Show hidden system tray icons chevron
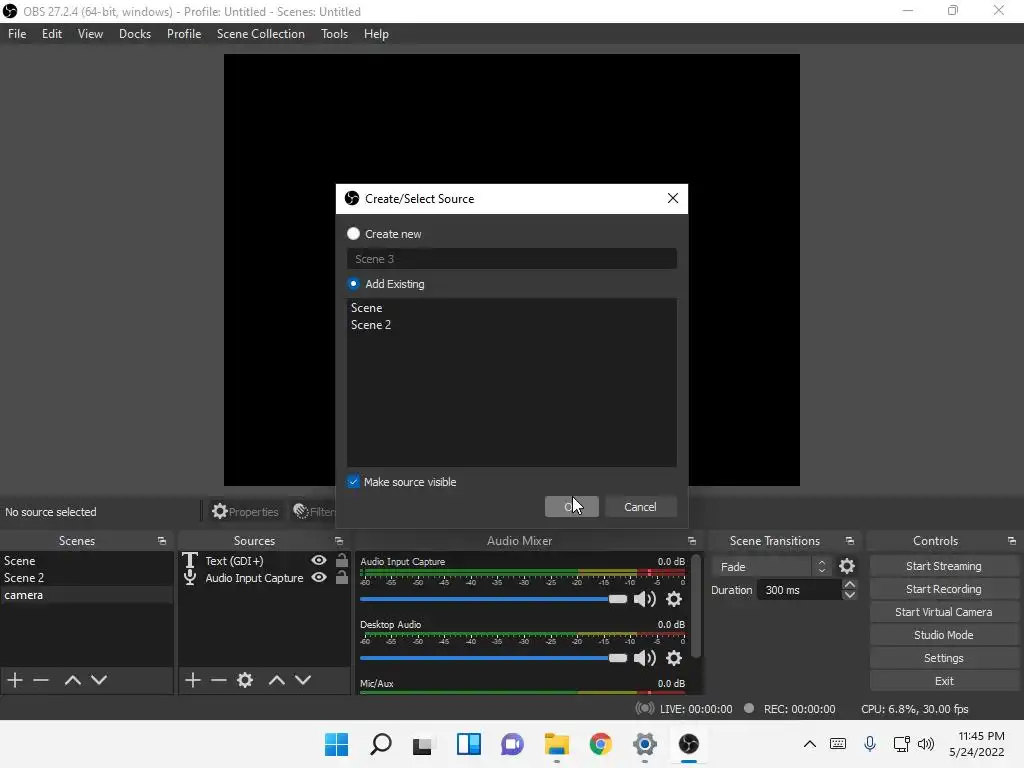The width and height of the screenshot is (1024, 768). (810, 744)
